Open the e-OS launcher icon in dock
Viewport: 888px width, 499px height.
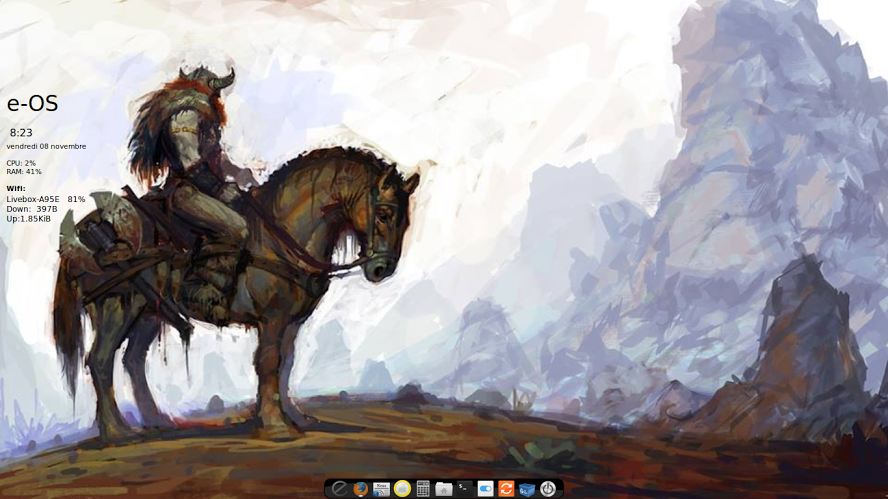click(x=339, y=488)
